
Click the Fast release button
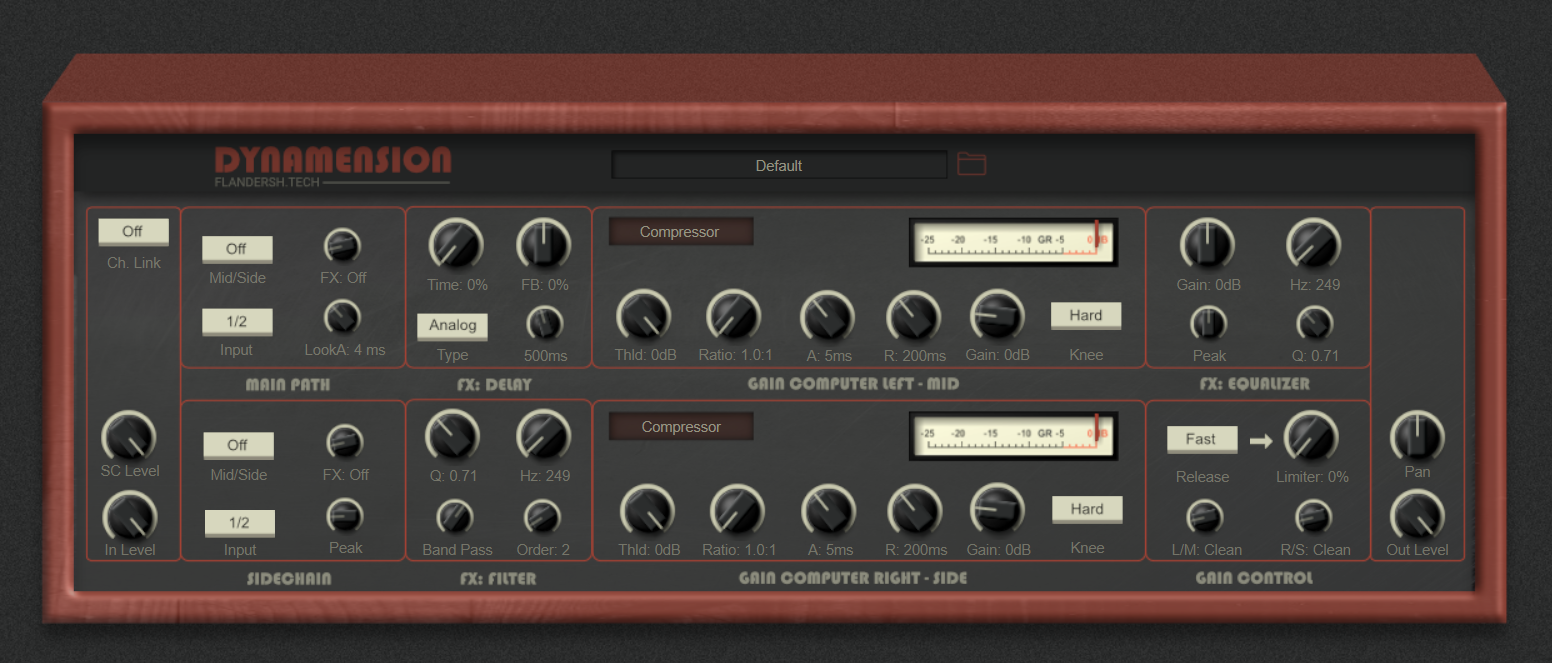click(1202, 439)
